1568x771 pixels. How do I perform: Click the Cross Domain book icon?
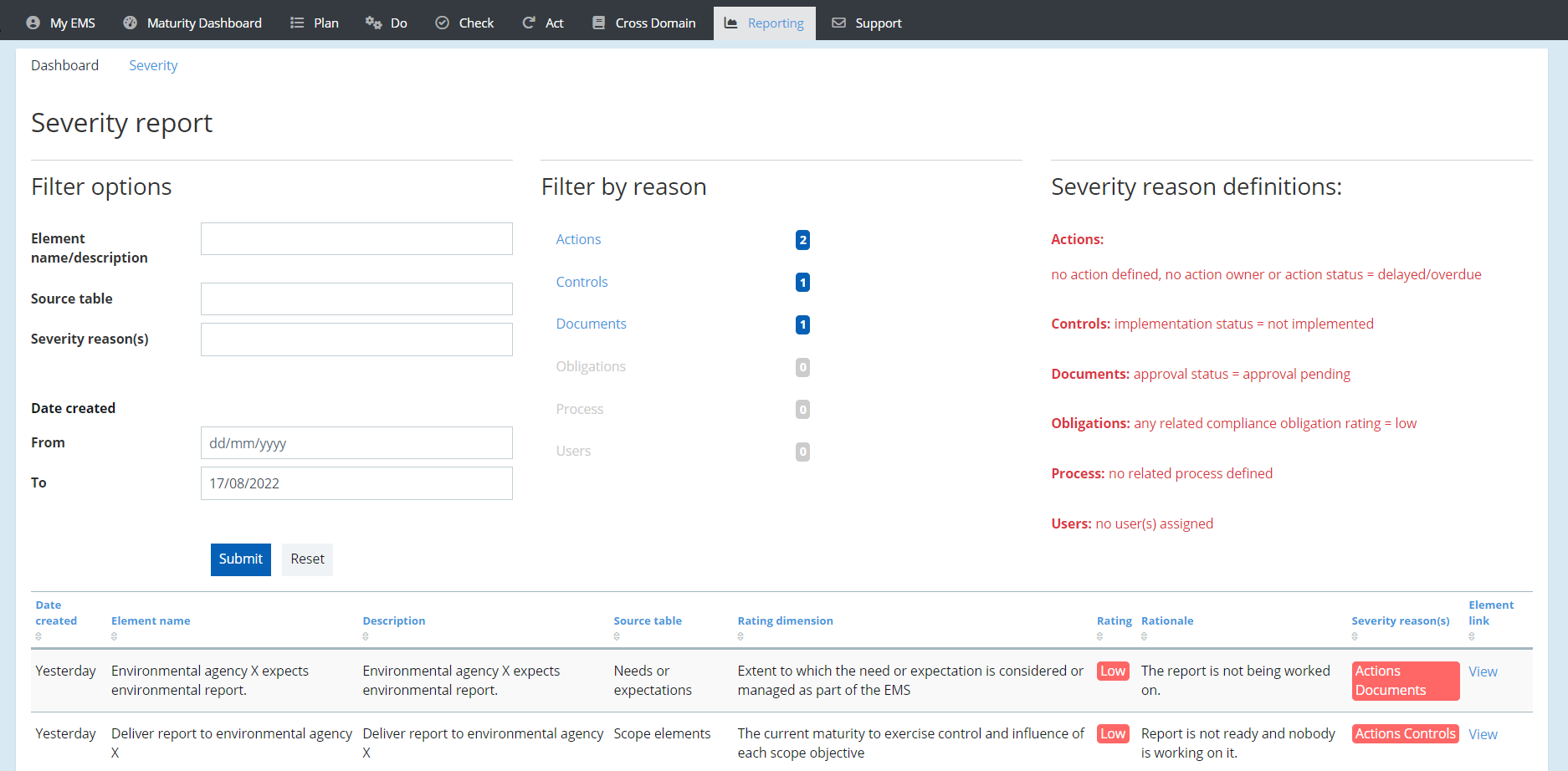click(x=598, y=23)
